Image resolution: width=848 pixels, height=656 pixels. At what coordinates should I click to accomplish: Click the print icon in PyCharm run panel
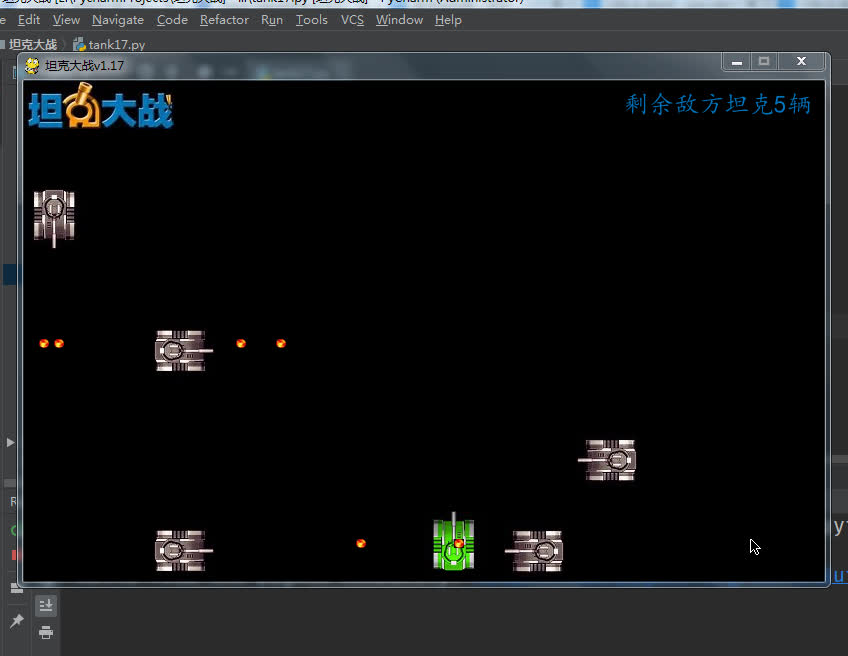click(46, 632)
